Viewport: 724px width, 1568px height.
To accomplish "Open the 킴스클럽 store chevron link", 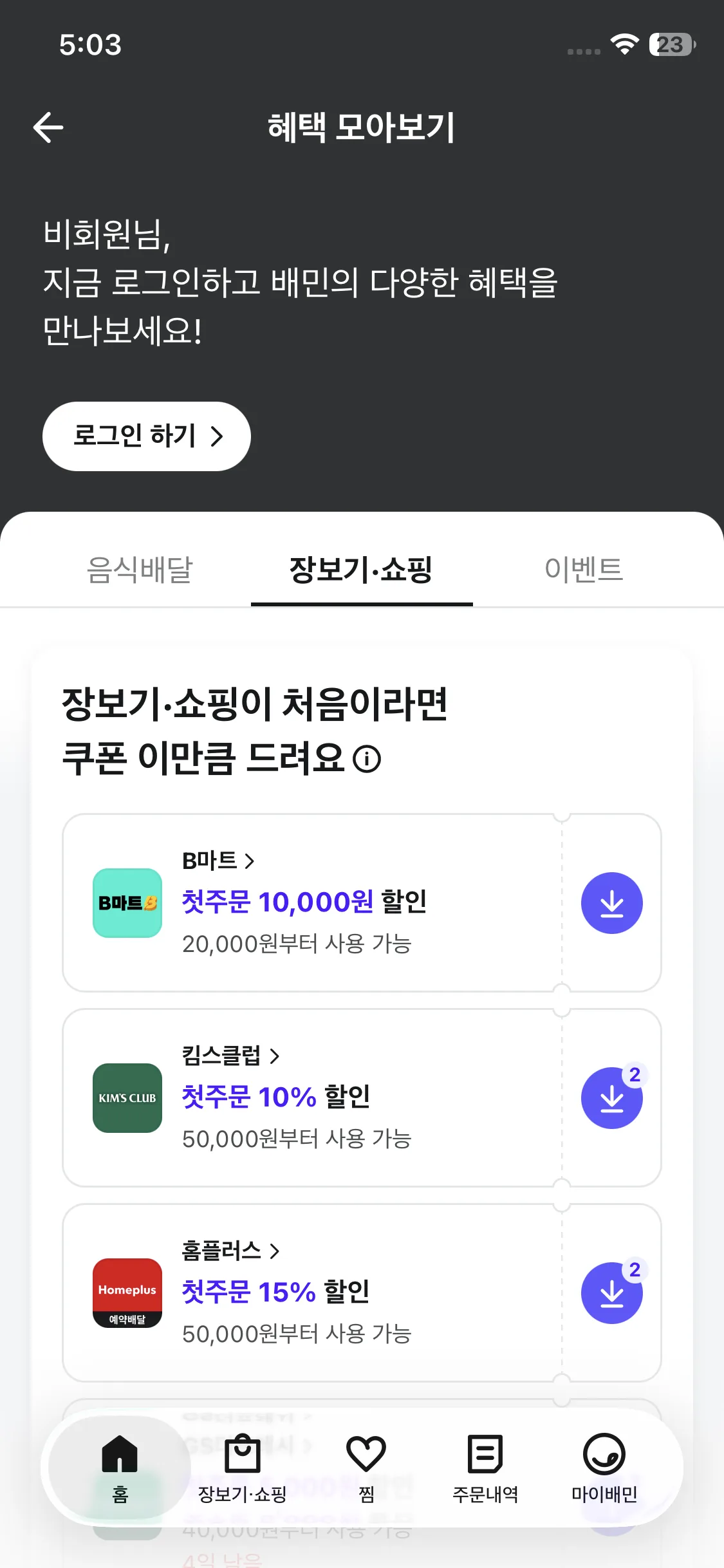I will (230, 1056).
